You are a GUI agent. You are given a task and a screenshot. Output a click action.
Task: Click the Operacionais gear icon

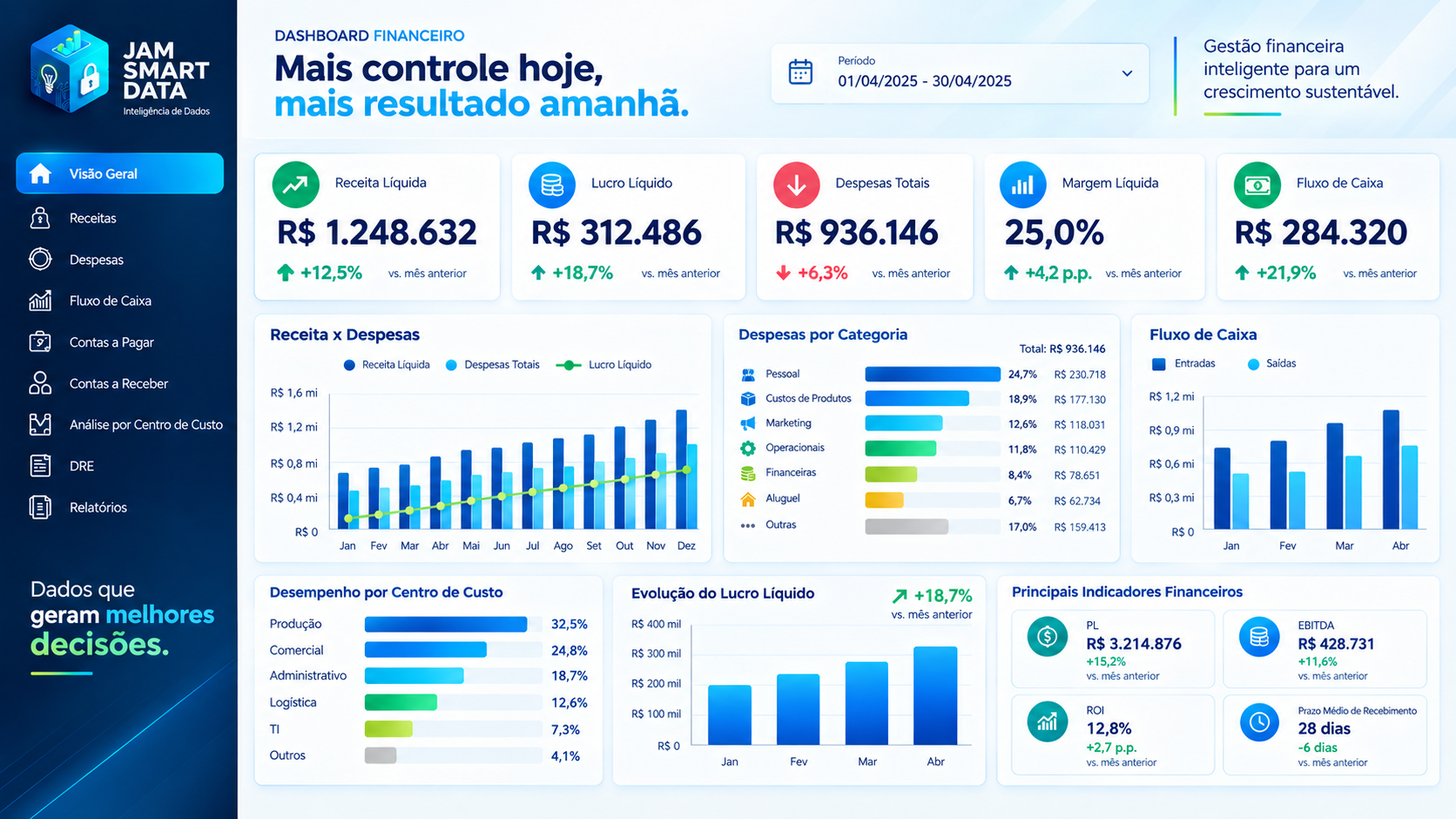point(748,449)
